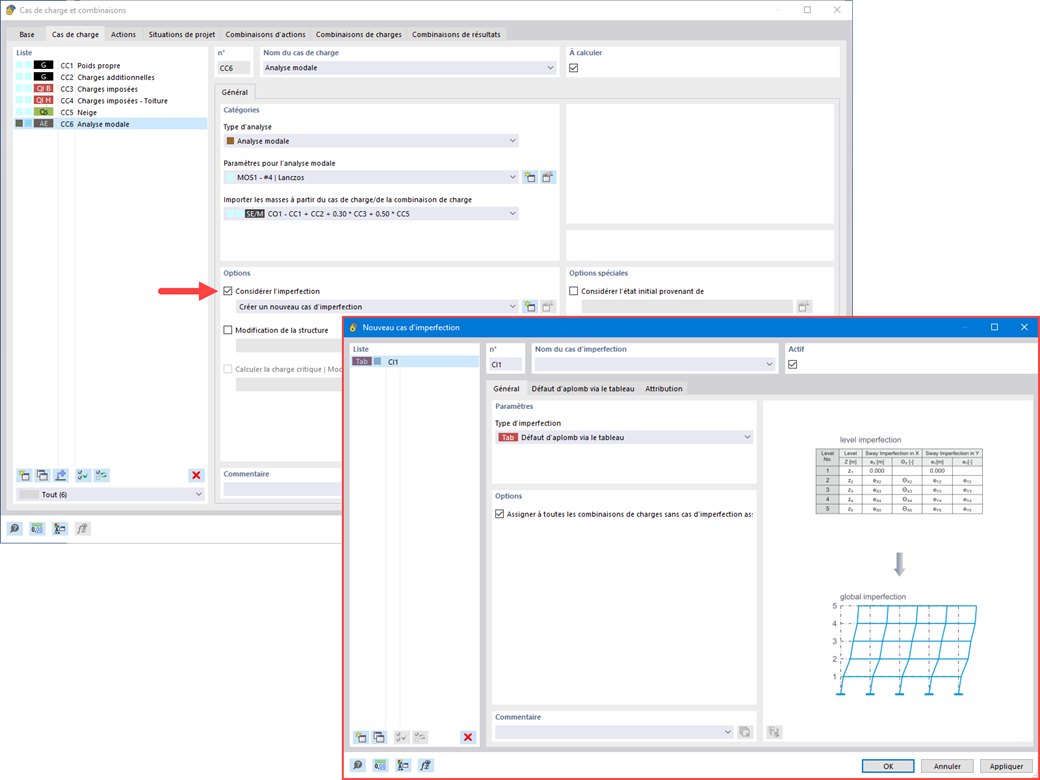Delete all load cases with the red X icon
Screen dimensions: 1040x780
coord(196,475)
